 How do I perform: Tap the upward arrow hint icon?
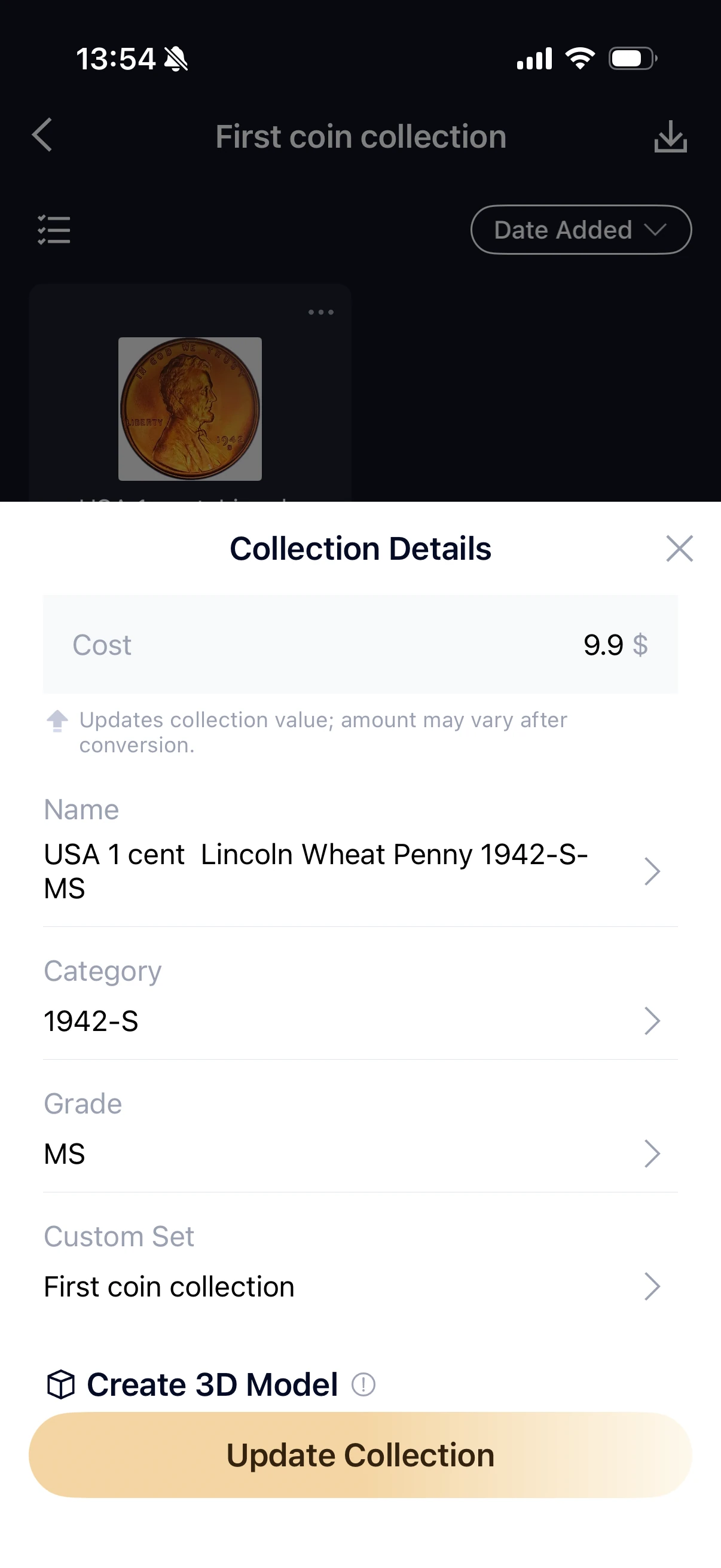pos(57,721)
